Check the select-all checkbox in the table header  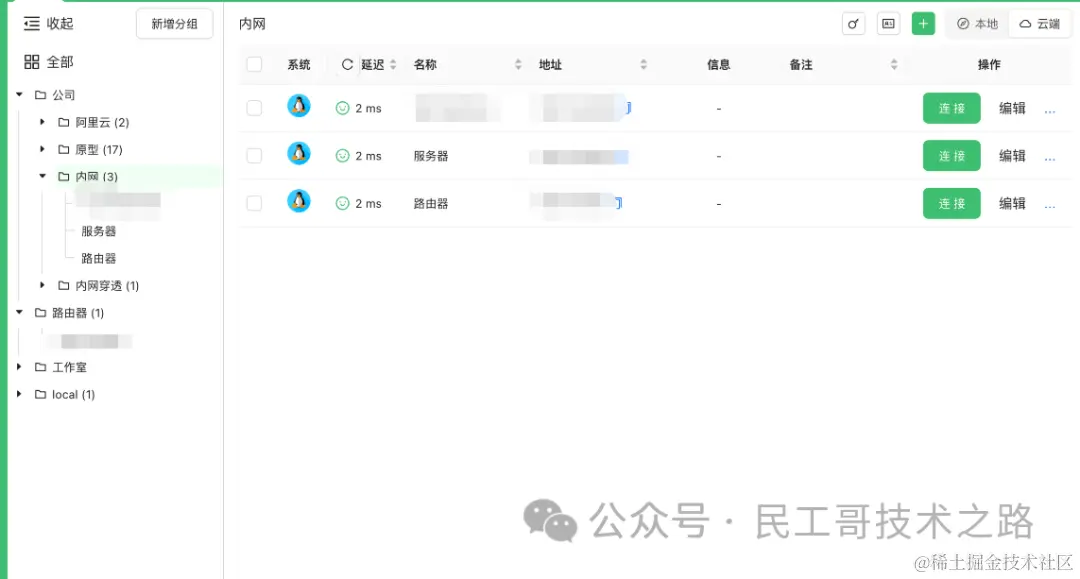click(254, 63)
